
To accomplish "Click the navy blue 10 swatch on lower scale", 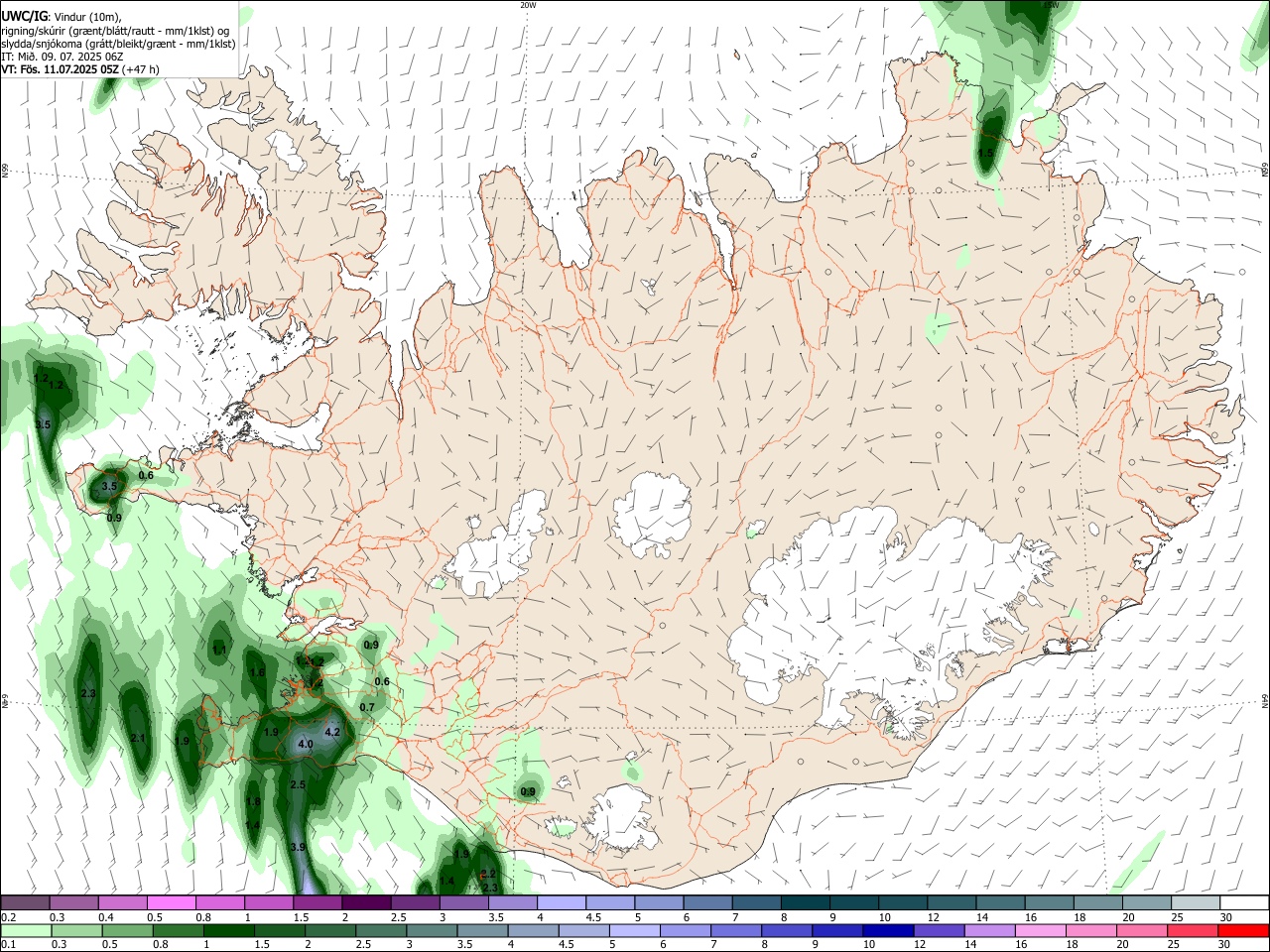I will [887, 930].
